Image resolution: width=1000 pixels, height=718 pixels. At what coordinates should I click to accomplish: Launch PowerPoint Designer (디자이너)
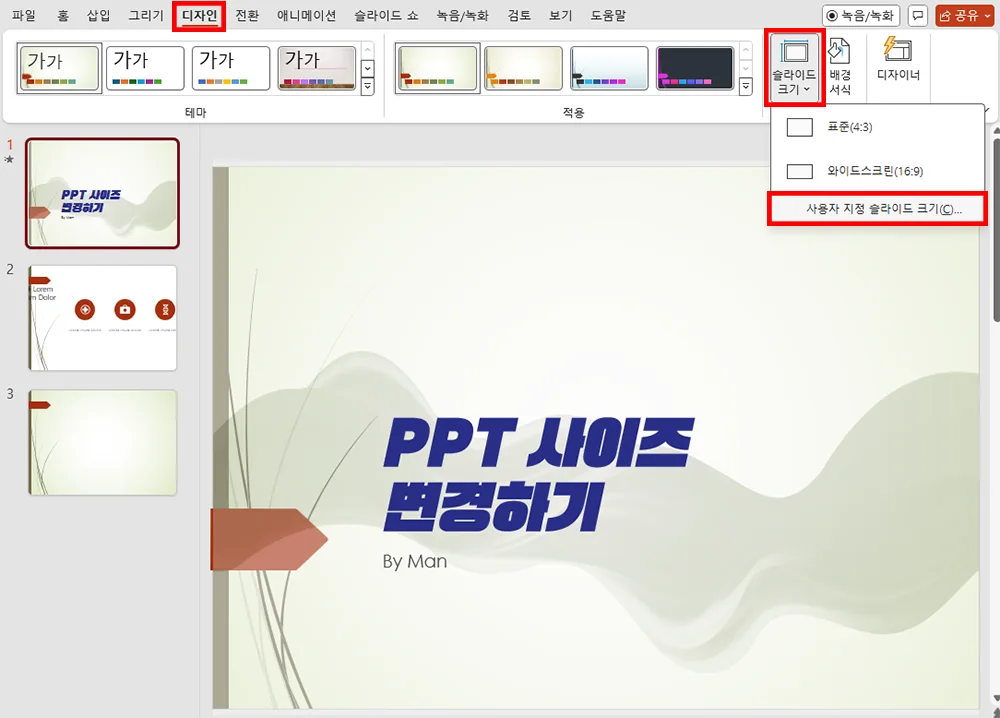(x=897, y=66)
